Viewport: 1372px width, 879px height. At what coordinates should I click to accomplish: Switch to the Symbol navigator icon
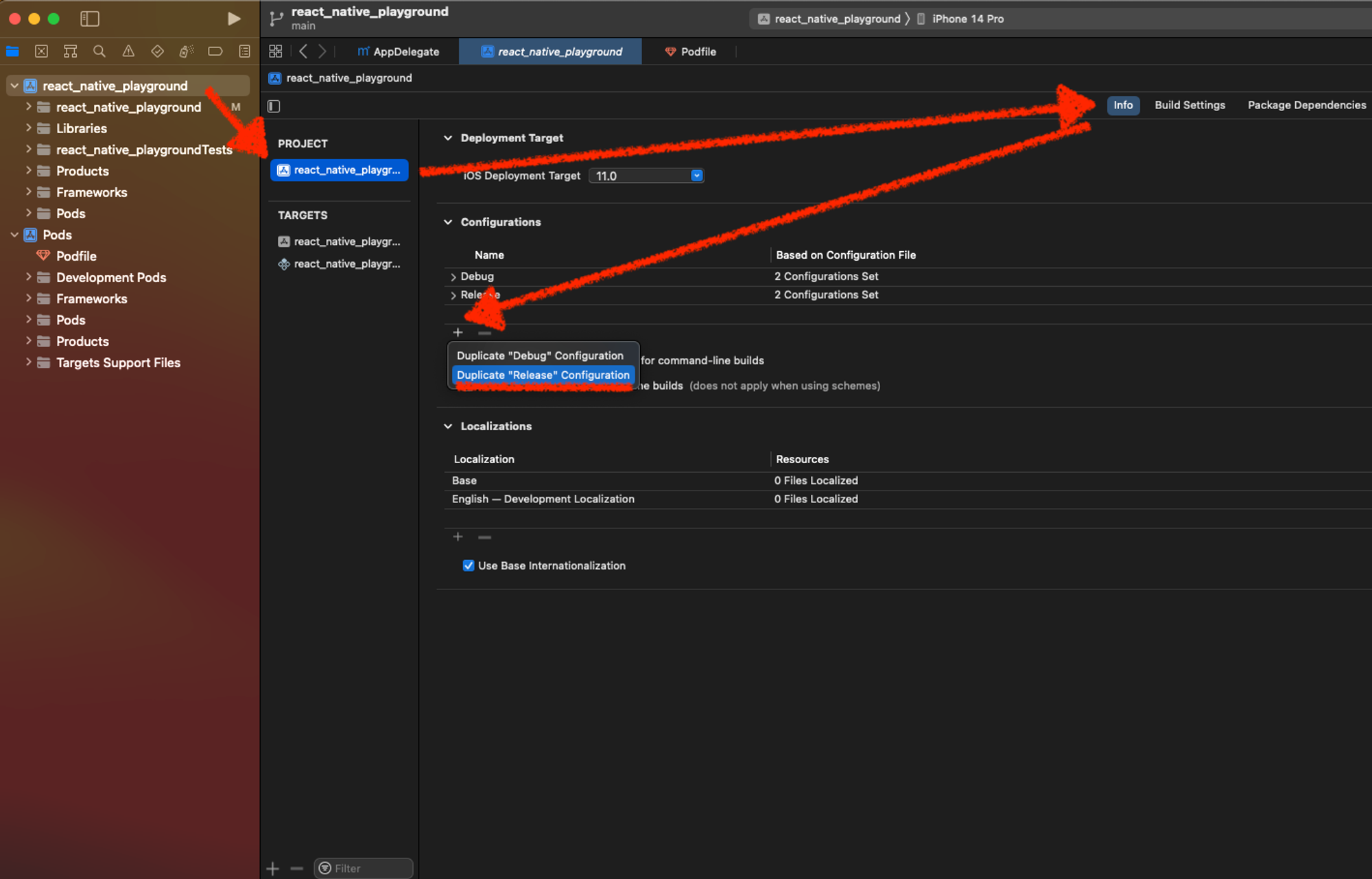click(x=70, y=51)
